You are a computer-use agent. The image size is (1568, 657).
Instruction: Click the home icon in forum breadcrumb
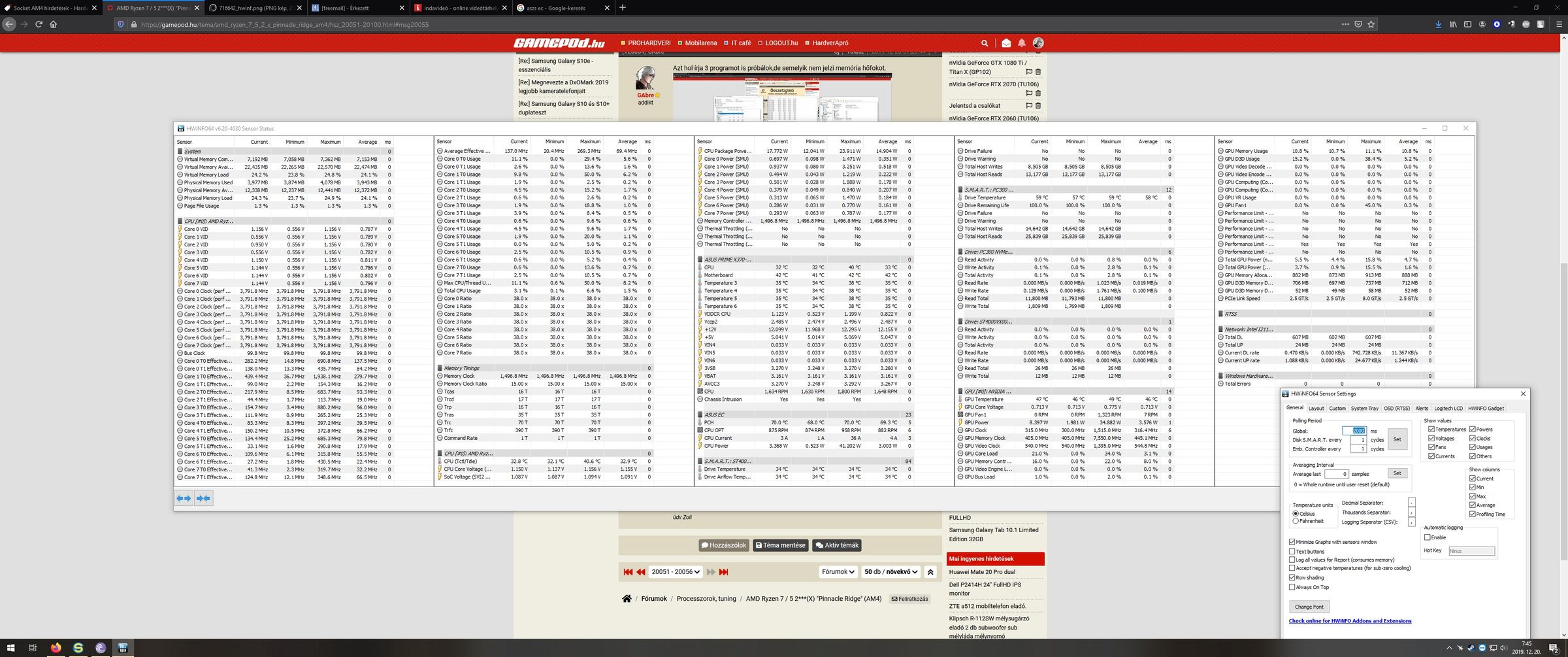627,599
